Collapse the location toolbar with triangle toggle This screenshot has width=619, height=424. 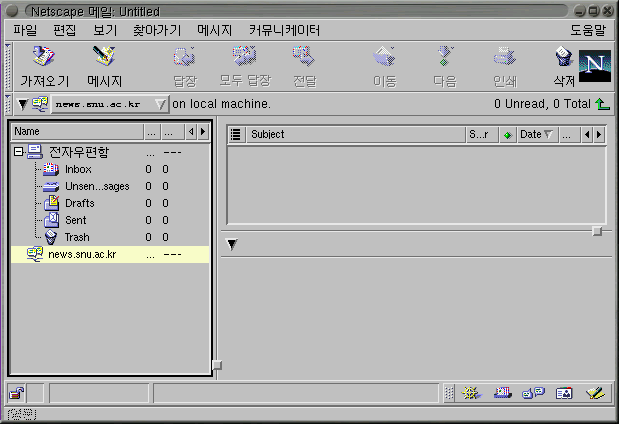point(23,104)
